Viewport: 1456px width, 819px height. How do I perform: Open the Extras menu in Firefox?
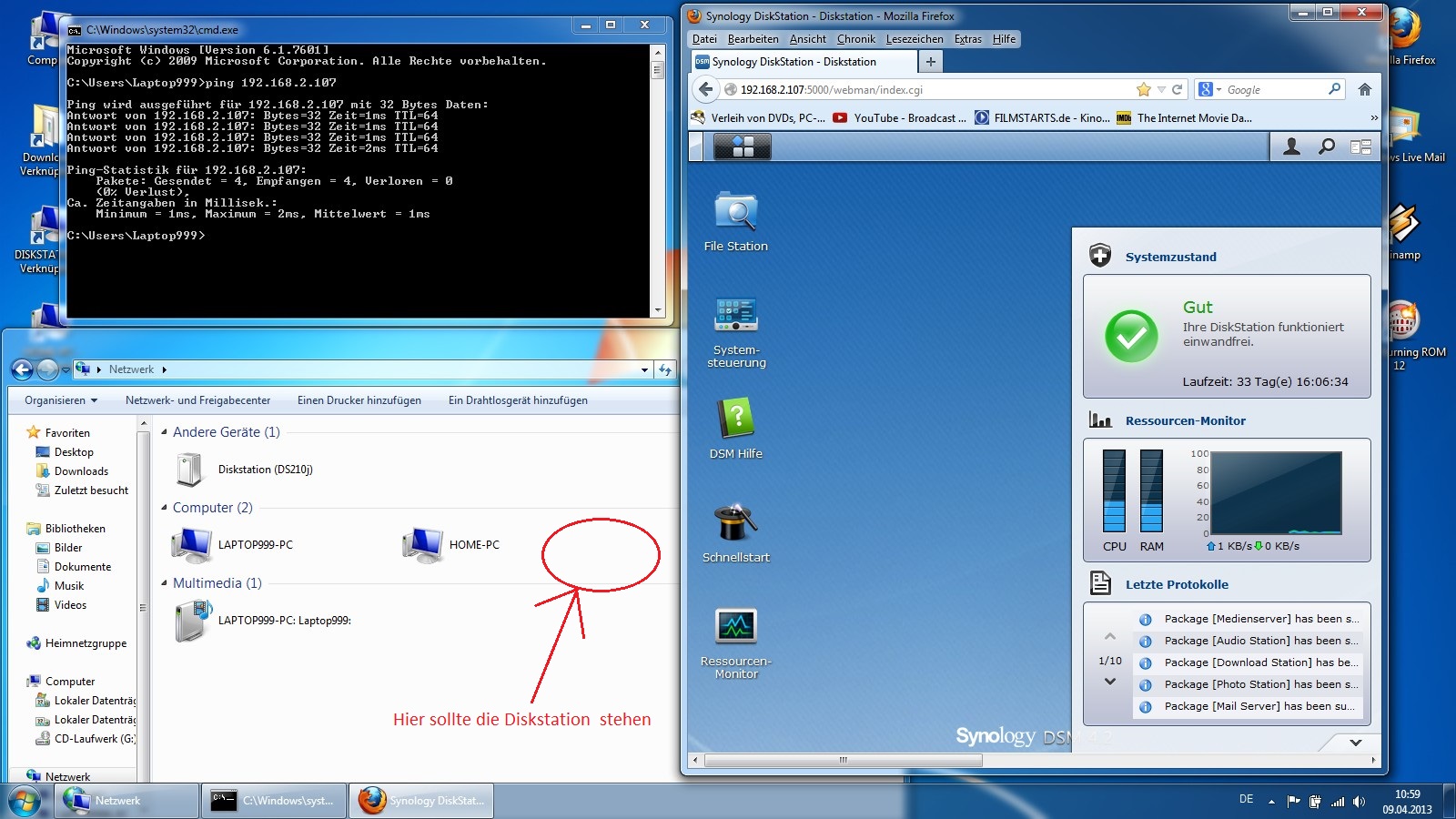(x=968, y=39)
